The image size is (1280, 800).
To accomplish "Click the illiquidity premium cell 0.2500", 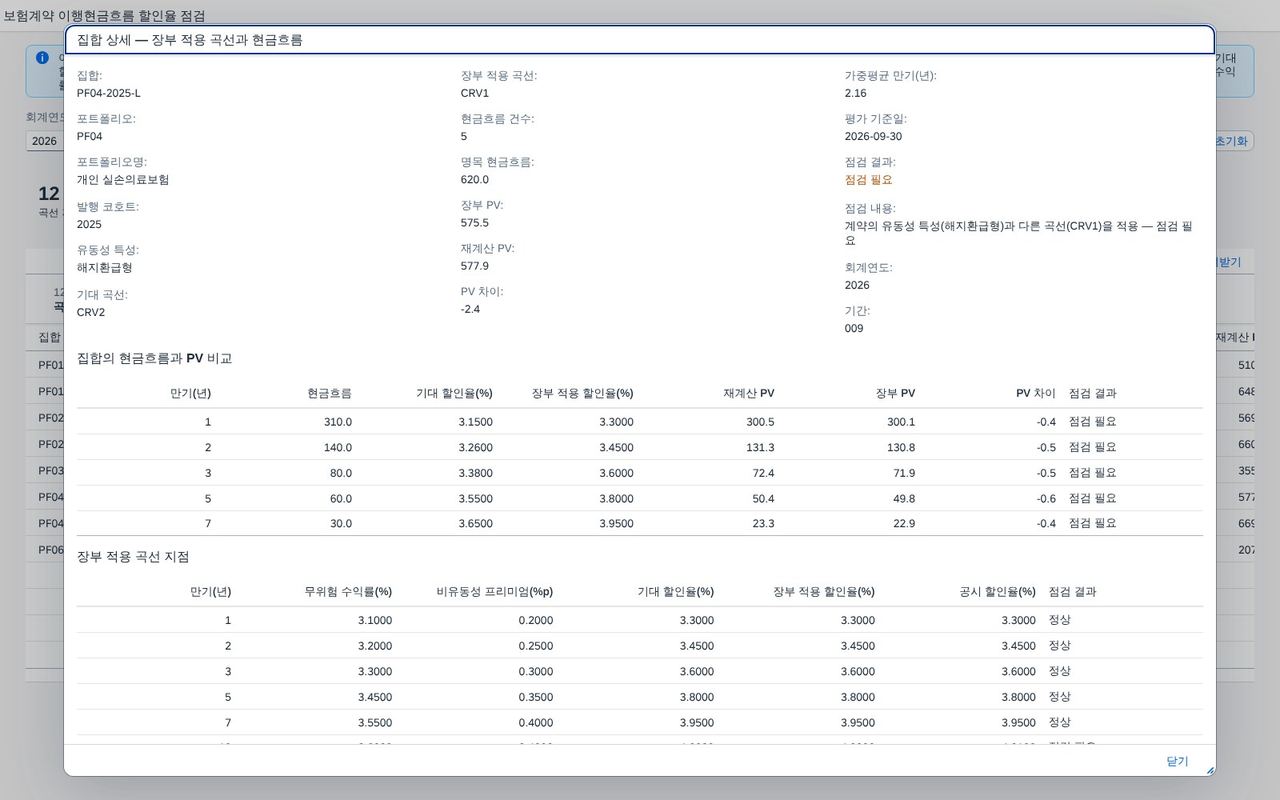I will click(535, 646).
